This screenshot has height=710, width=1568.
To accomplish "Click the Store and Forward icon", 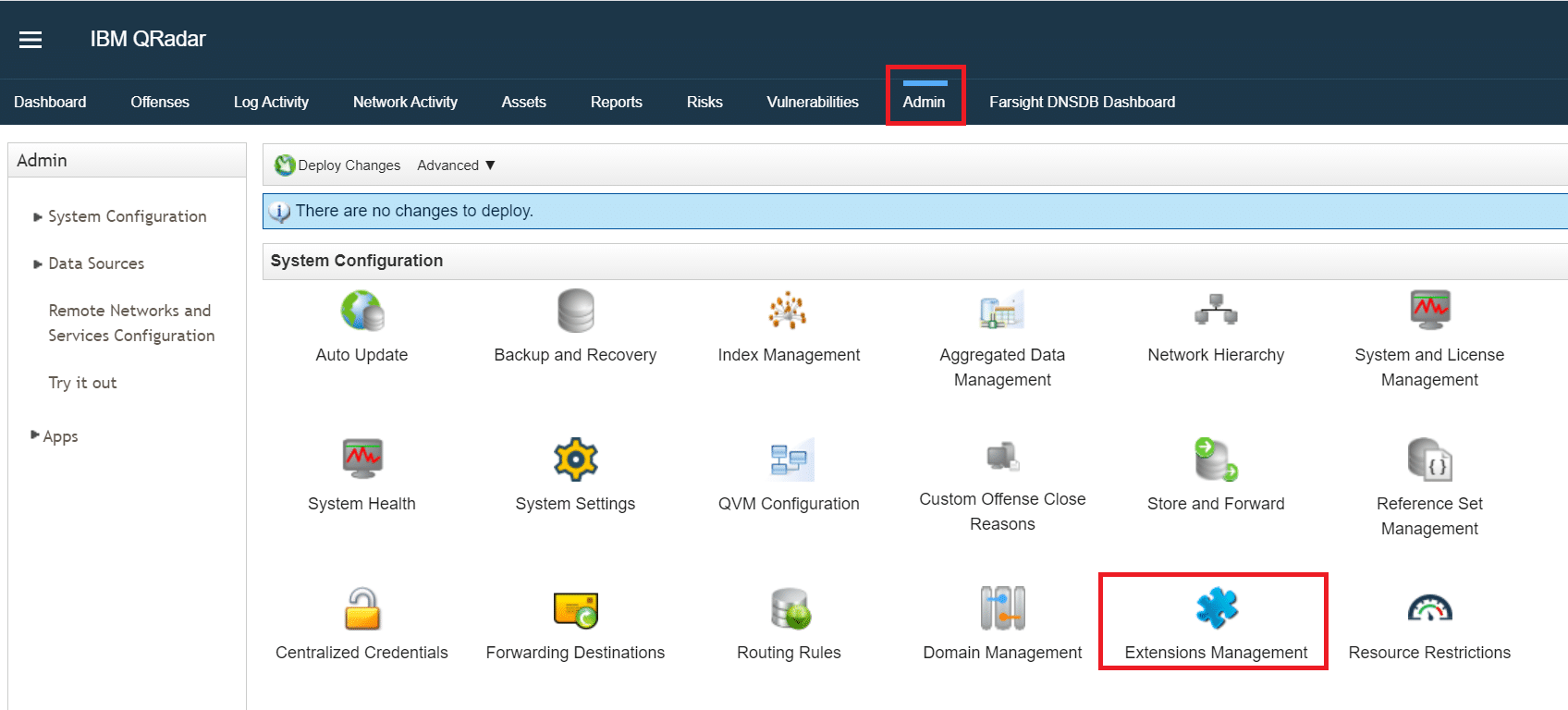I will [1216, 459].
